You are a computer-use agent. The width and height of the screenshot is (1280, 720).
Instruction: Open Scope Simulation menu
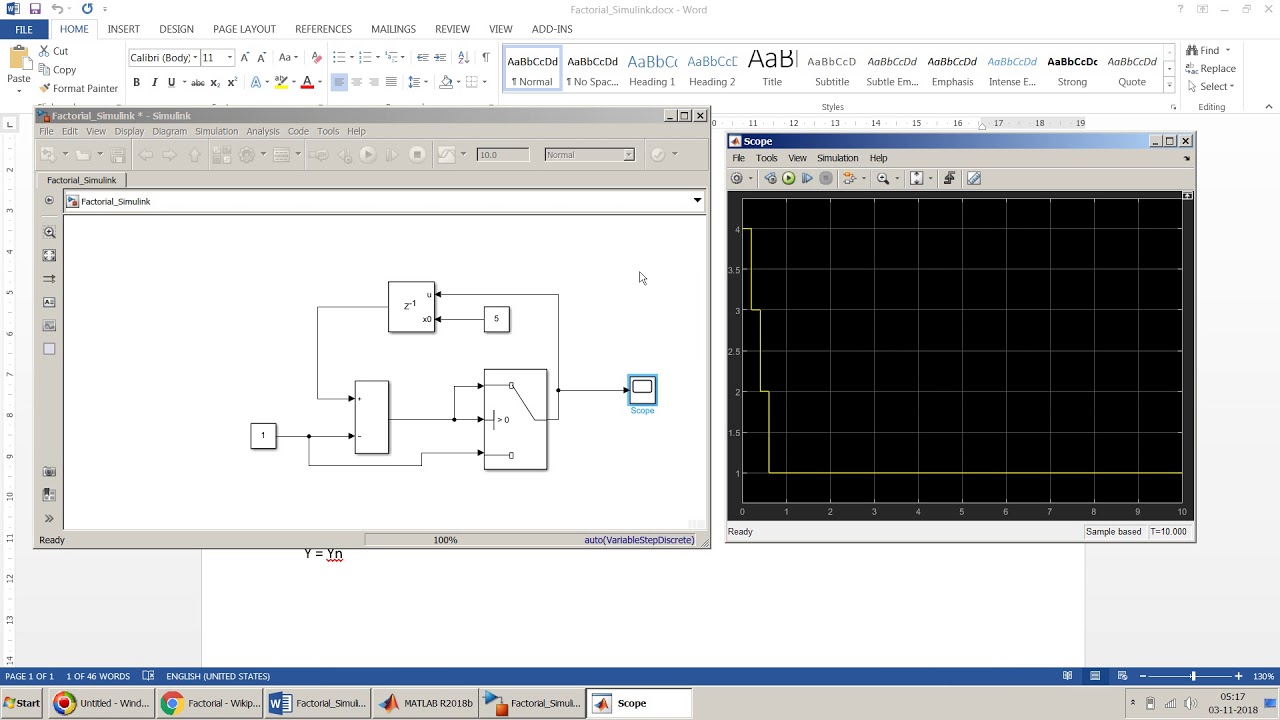coord(837,158)
